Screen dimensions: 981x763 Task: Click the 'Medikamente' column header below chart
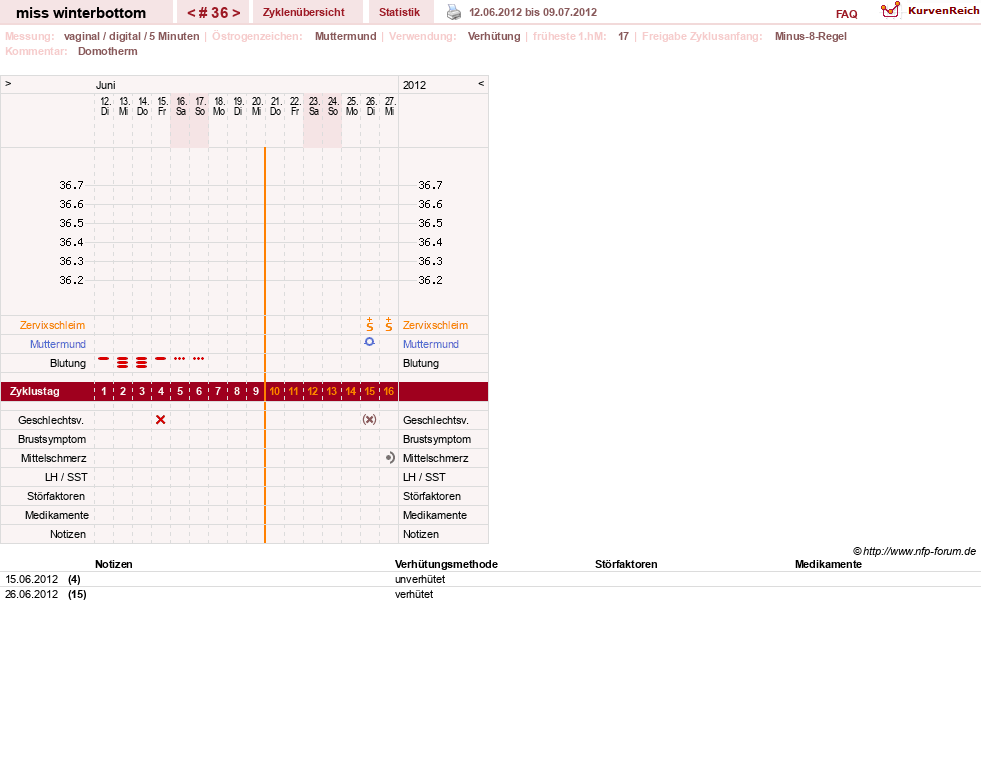[x=828, y=564]
